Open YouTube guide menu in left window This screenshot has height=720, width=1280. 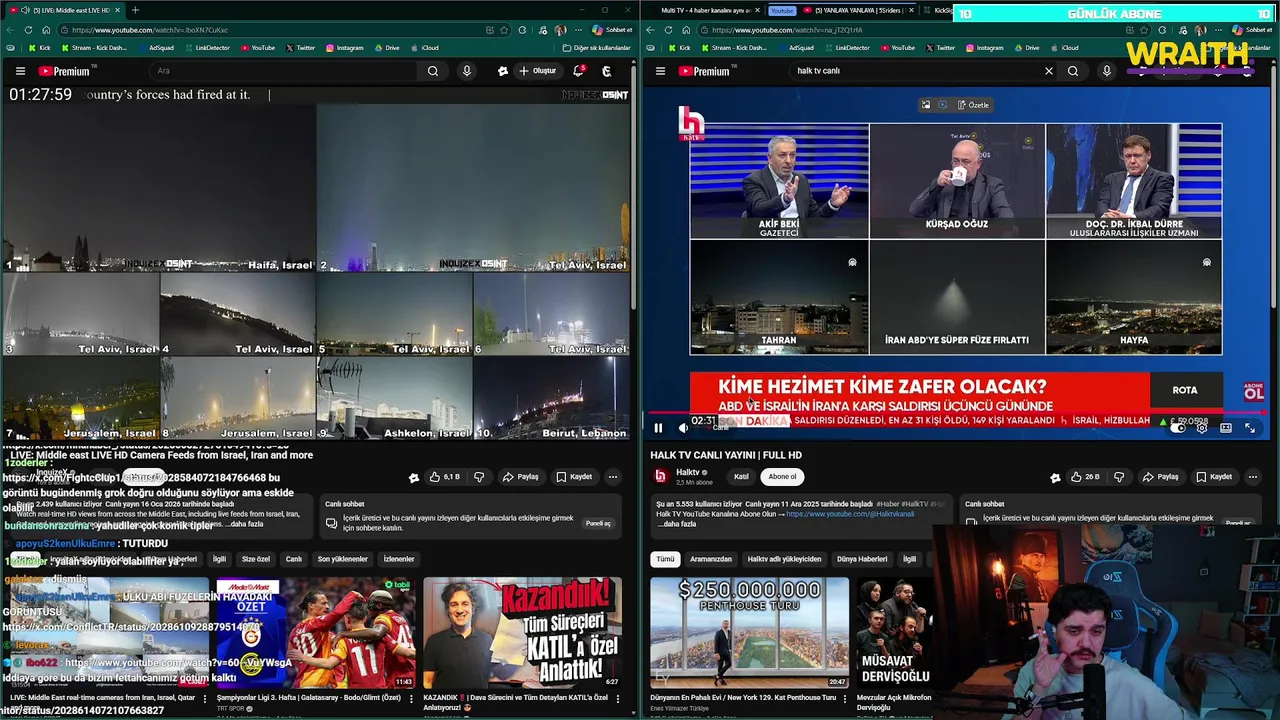pyautogui.click(x=20, y=71)
